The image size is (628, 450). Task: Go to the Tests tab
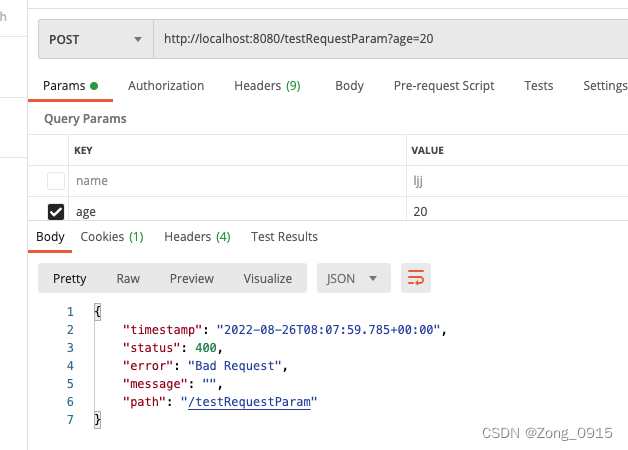pos(538,86)
